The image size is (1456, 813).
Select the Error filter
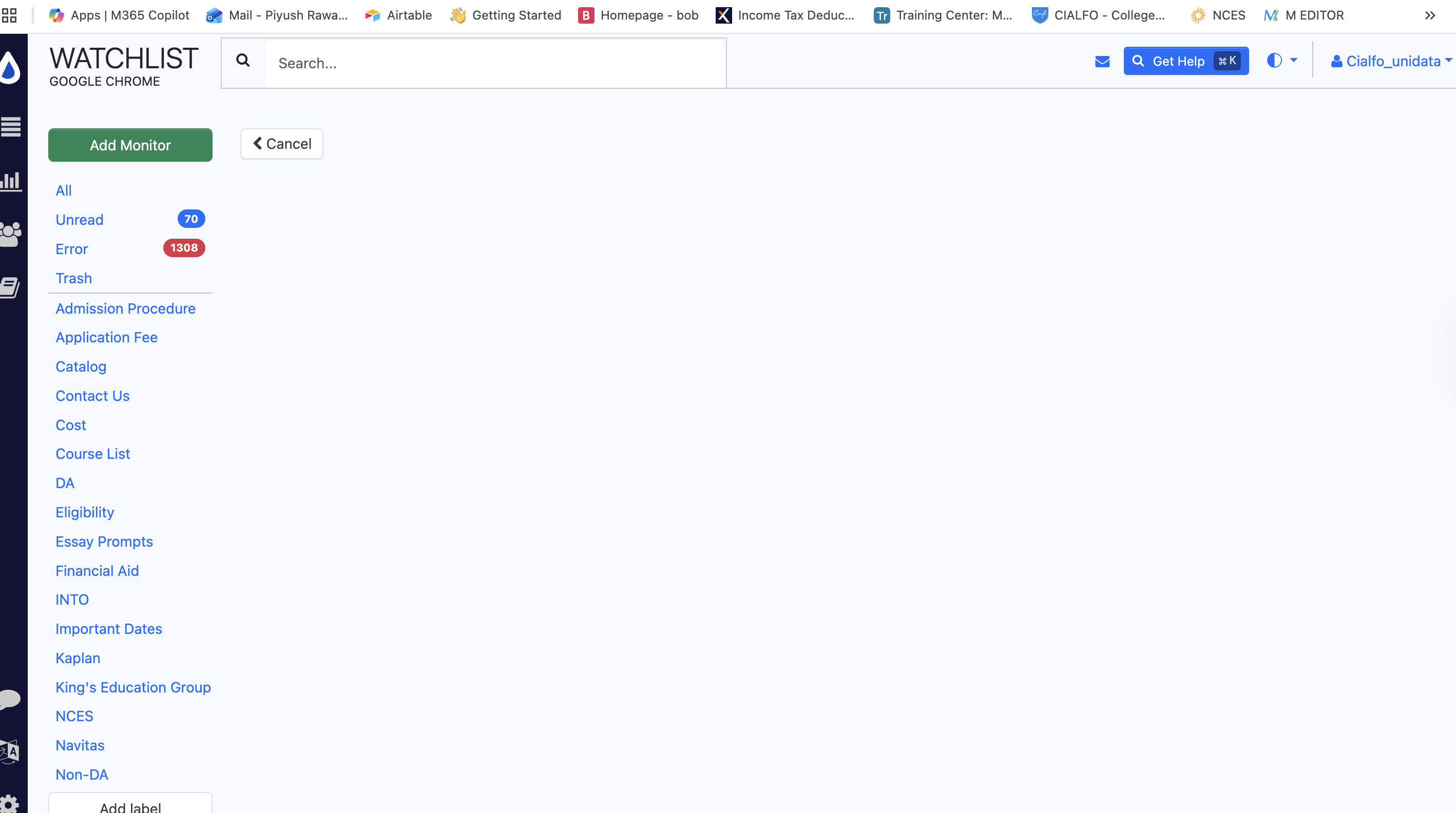pyautogui.click(x=72, y=249)
